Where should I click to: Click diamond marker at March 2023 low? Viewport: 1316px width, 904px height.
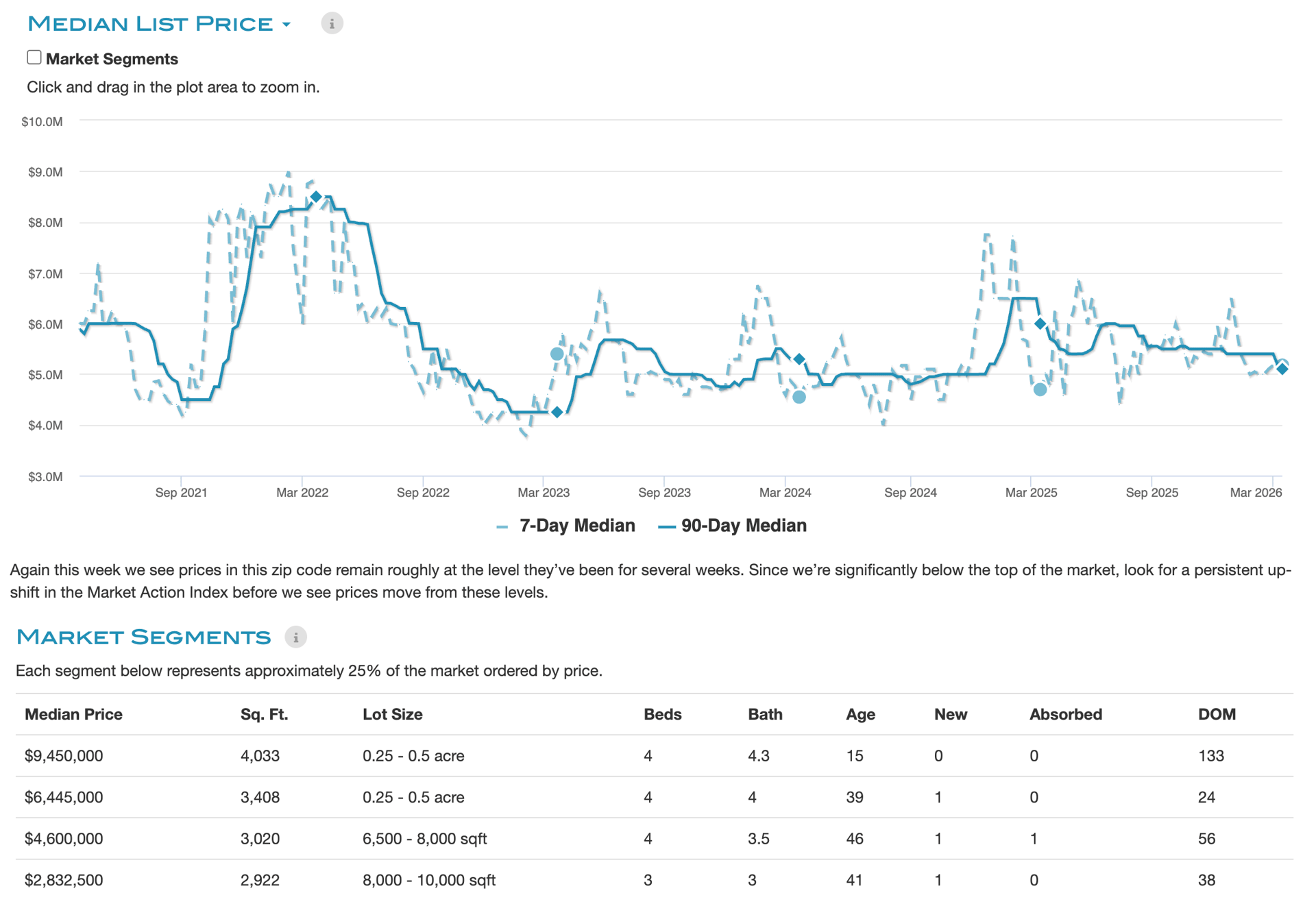point(557,412)
